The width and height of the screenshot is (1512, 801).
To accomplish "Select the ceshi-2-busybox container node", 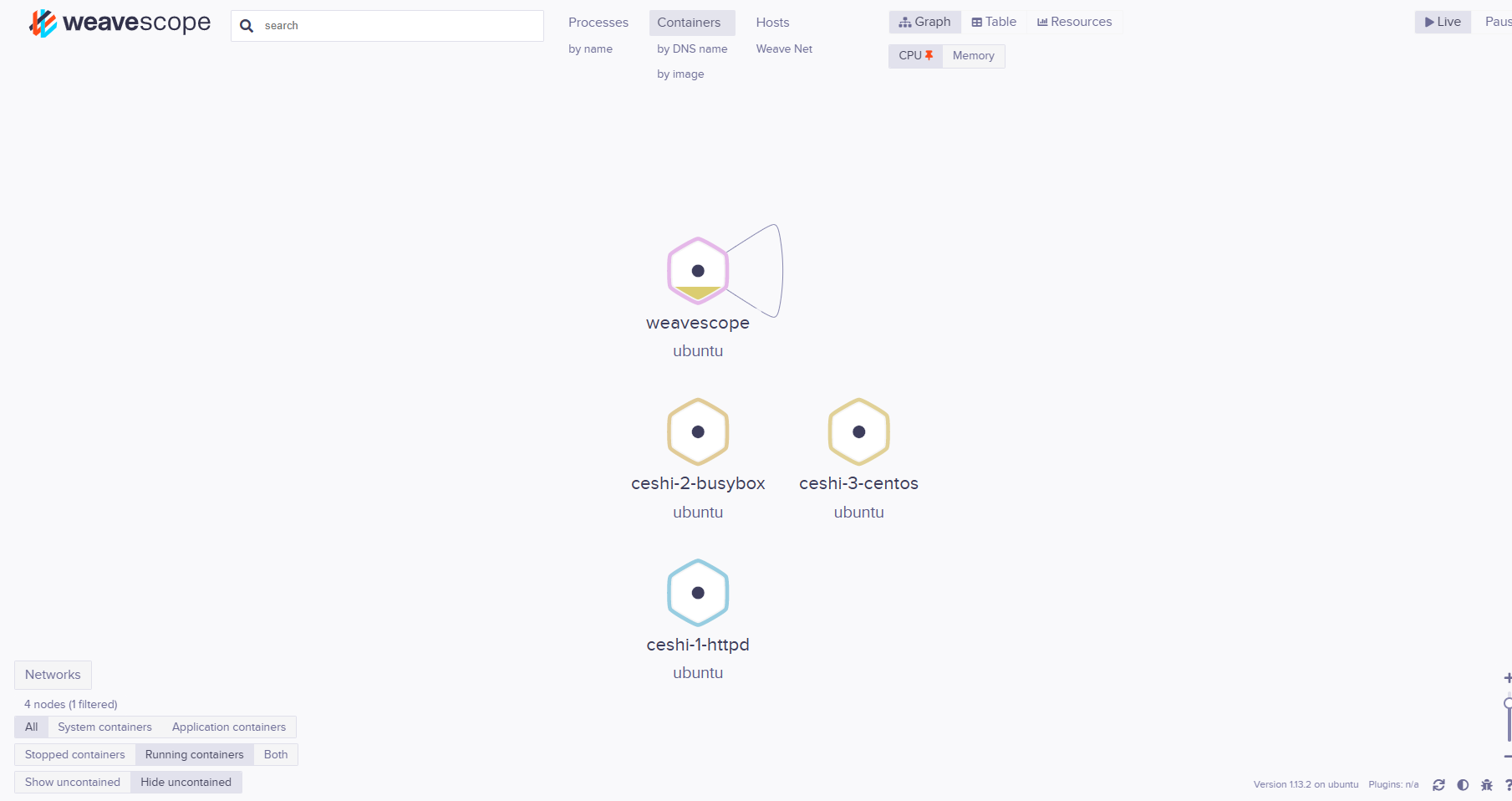I will click(698, 432).
